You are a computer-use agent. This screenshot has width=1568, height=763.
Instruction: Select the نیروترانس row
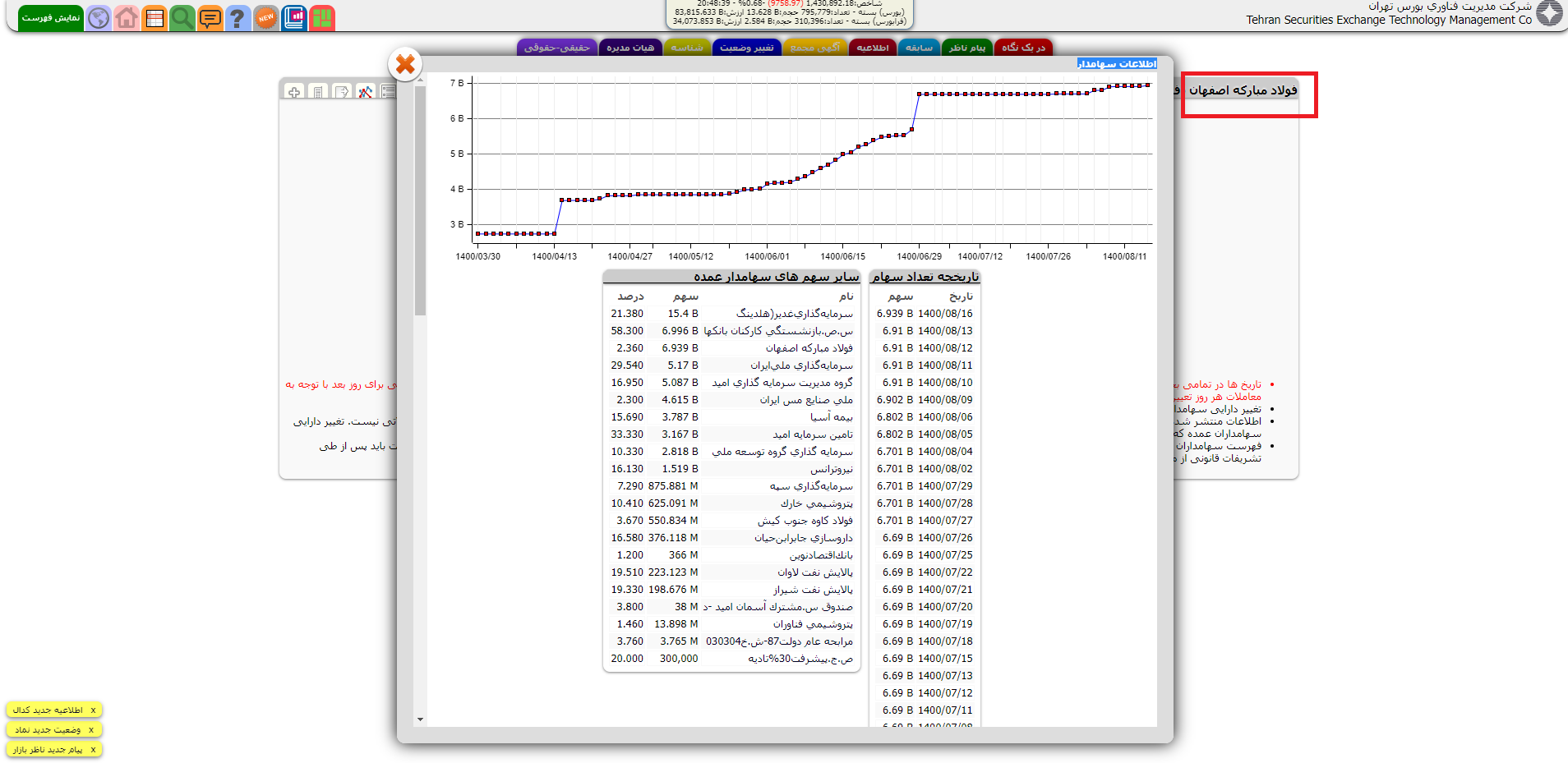pyautogui.click(x=731, y=469)
